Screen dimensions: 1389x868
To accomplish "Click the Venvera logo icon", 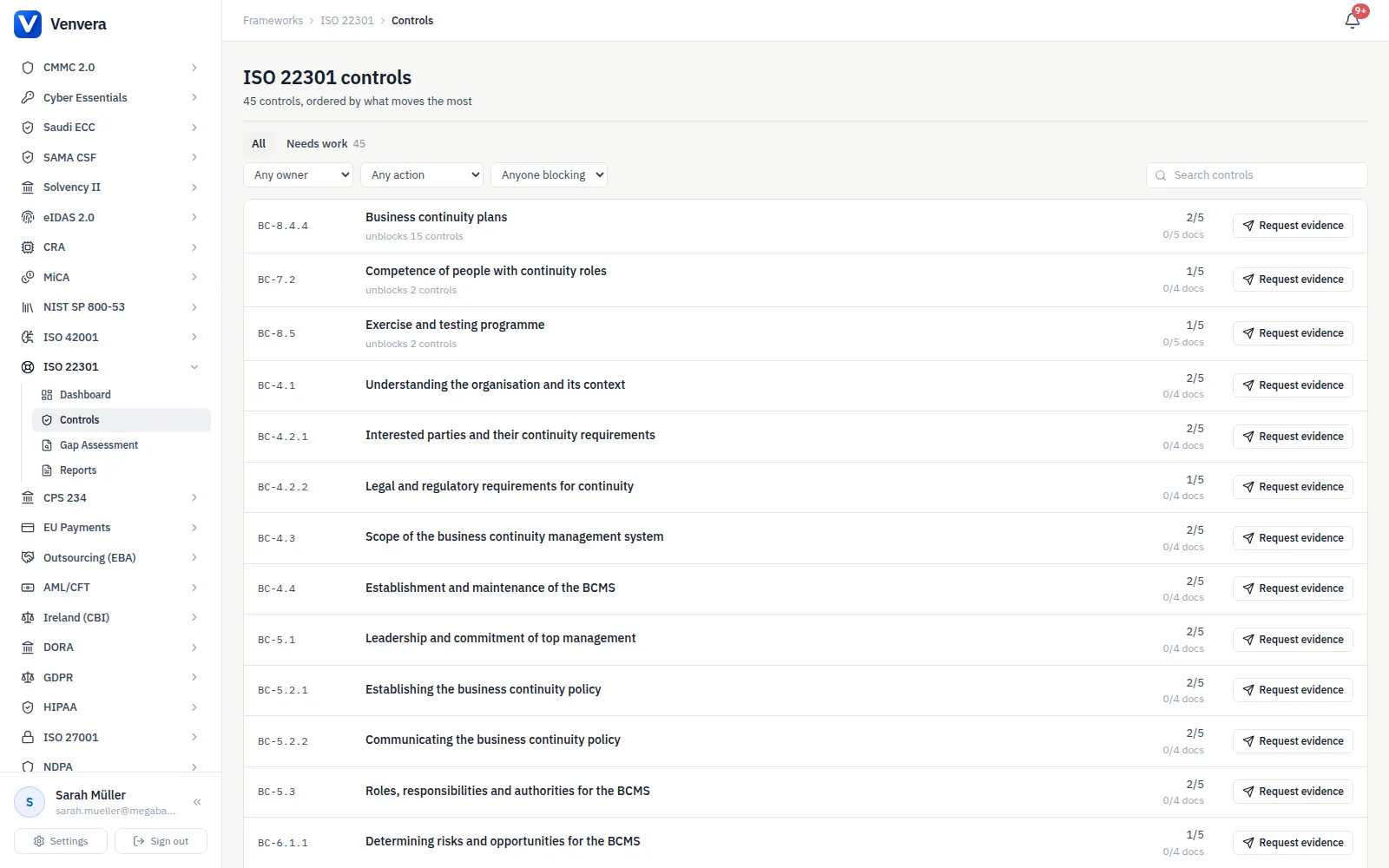I will 28,24.
